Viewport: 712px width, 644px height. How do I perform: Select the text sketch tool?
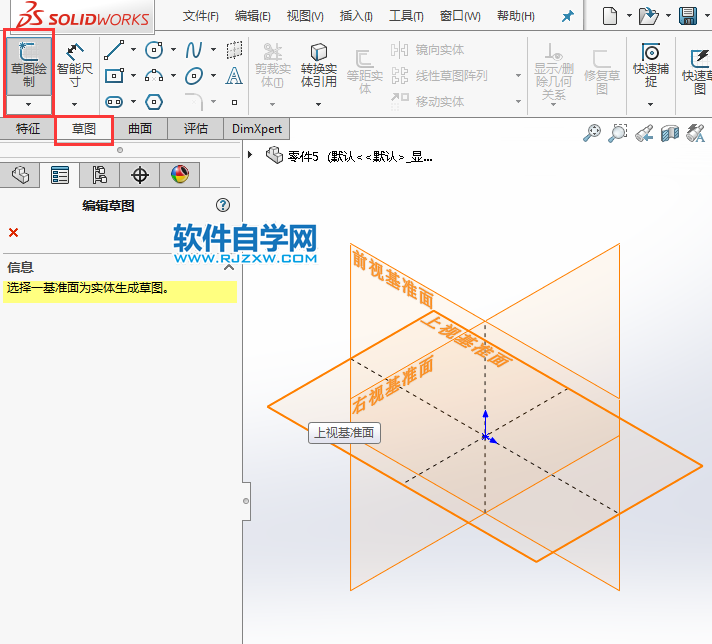234,76
